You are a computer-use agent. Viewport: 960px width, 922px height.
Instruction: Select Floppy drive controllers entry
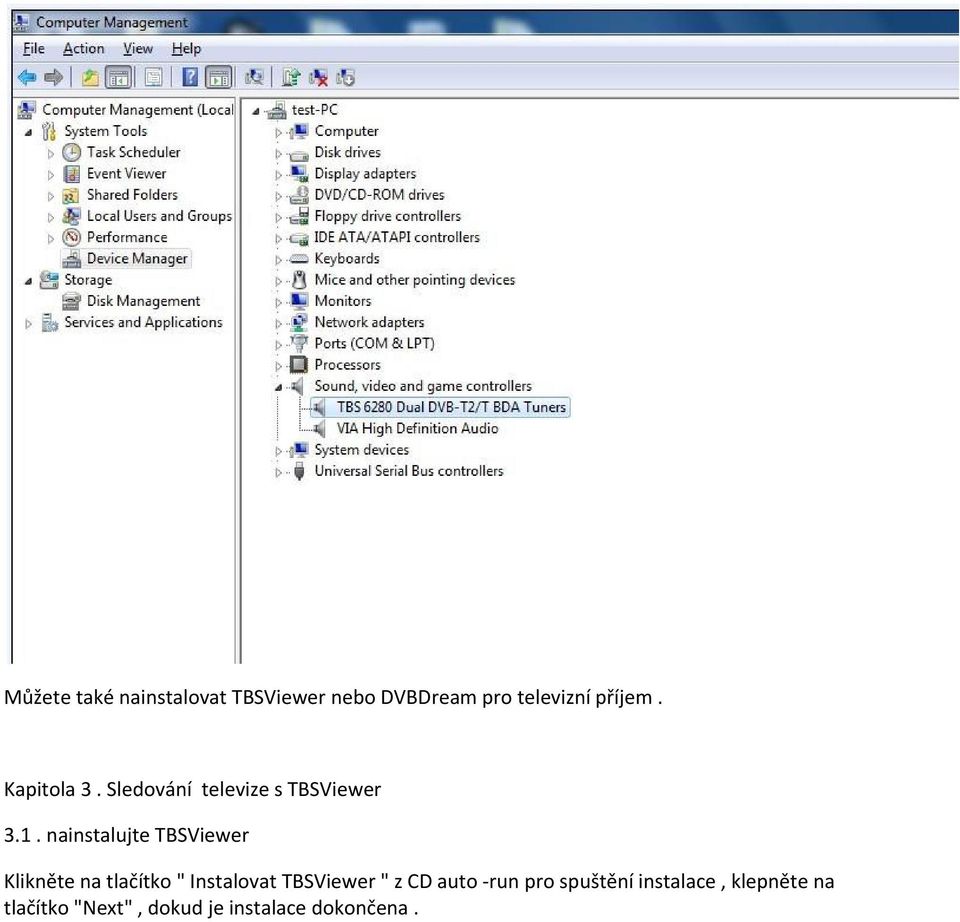coord(387,216)
